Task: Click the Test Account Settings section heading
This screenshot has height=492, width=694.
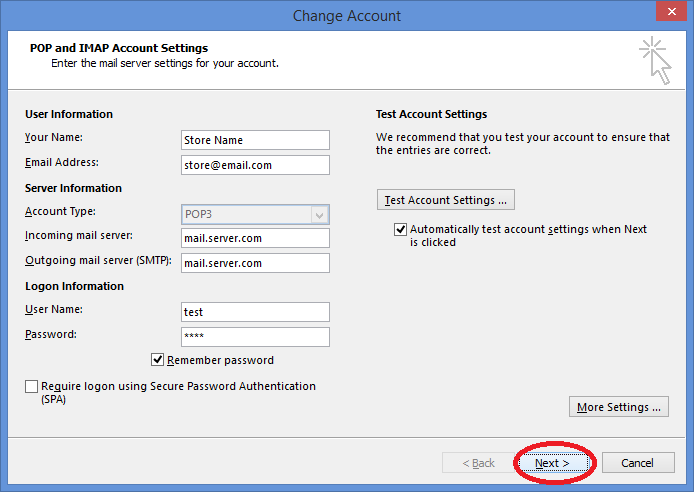Action: (x=431, y=114)
